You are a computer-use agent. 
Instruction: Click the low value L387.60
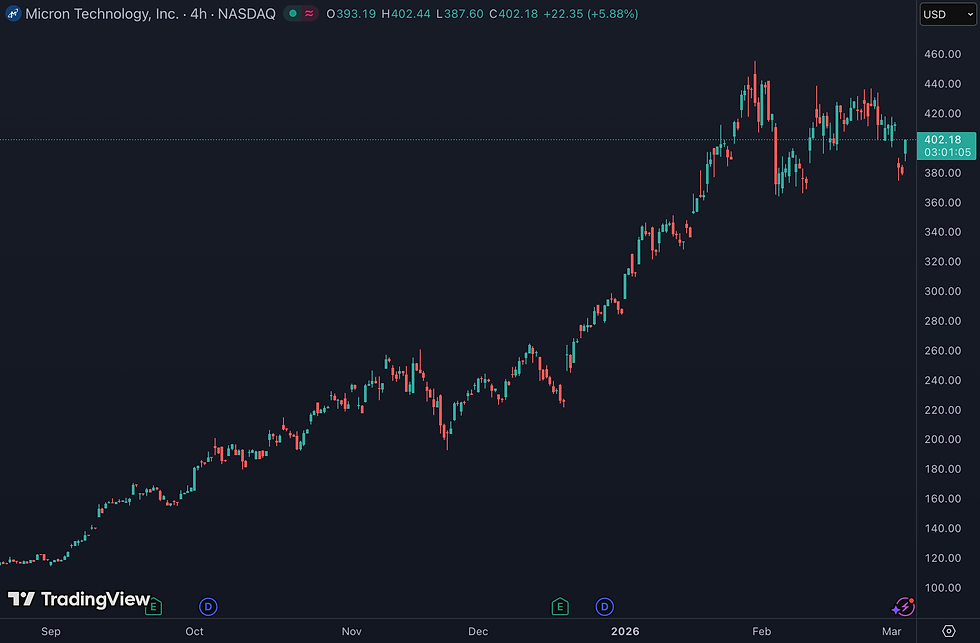coord(460,14)
